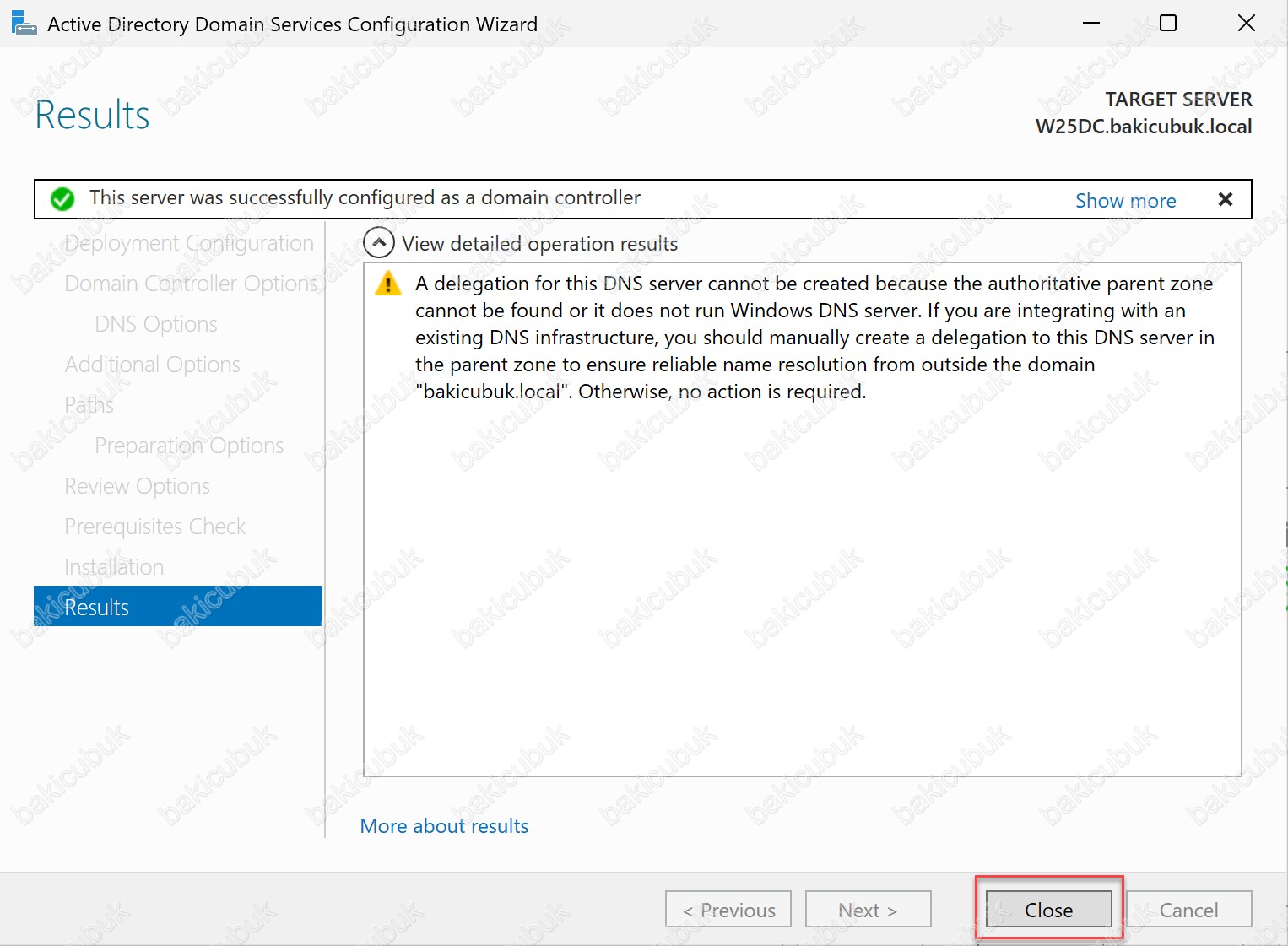This screenshot has height=946, width=1288.
Task: Minimize the Configuration Wizard window
Action: click(x=1091, y=24)
